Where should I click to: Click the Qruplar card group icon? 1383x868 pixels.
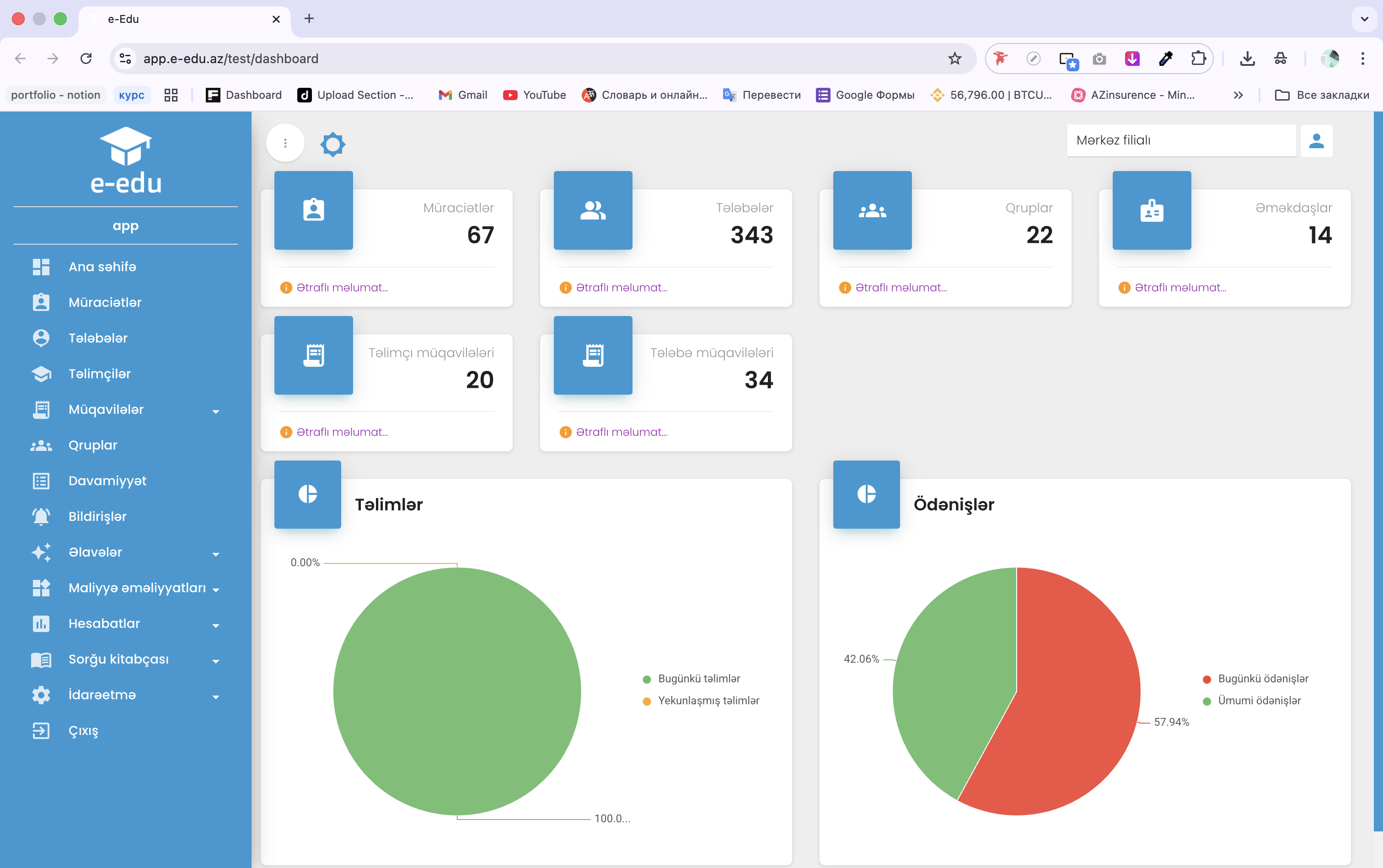[872, 210]
